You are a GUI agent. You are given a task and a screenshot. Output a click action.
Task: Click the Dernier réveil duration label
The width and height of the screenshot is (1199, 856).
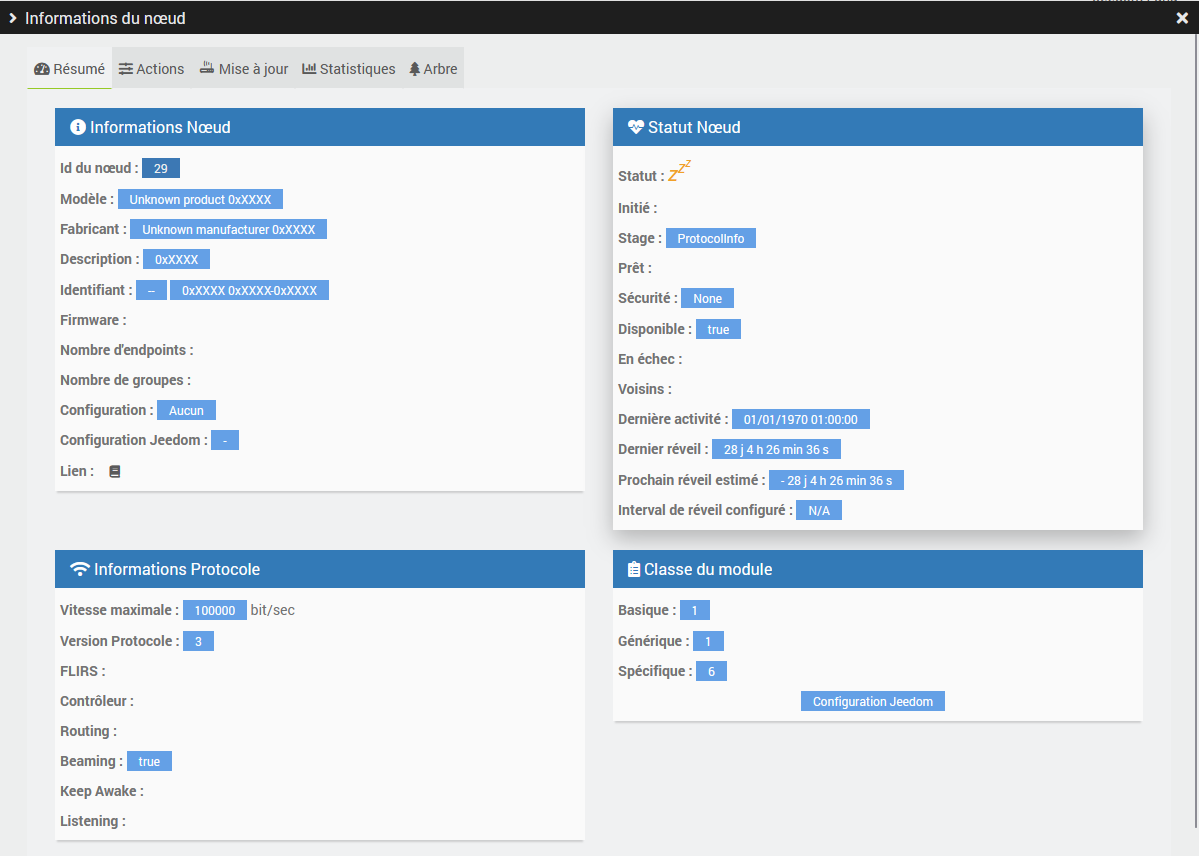[x=776, y=449]
